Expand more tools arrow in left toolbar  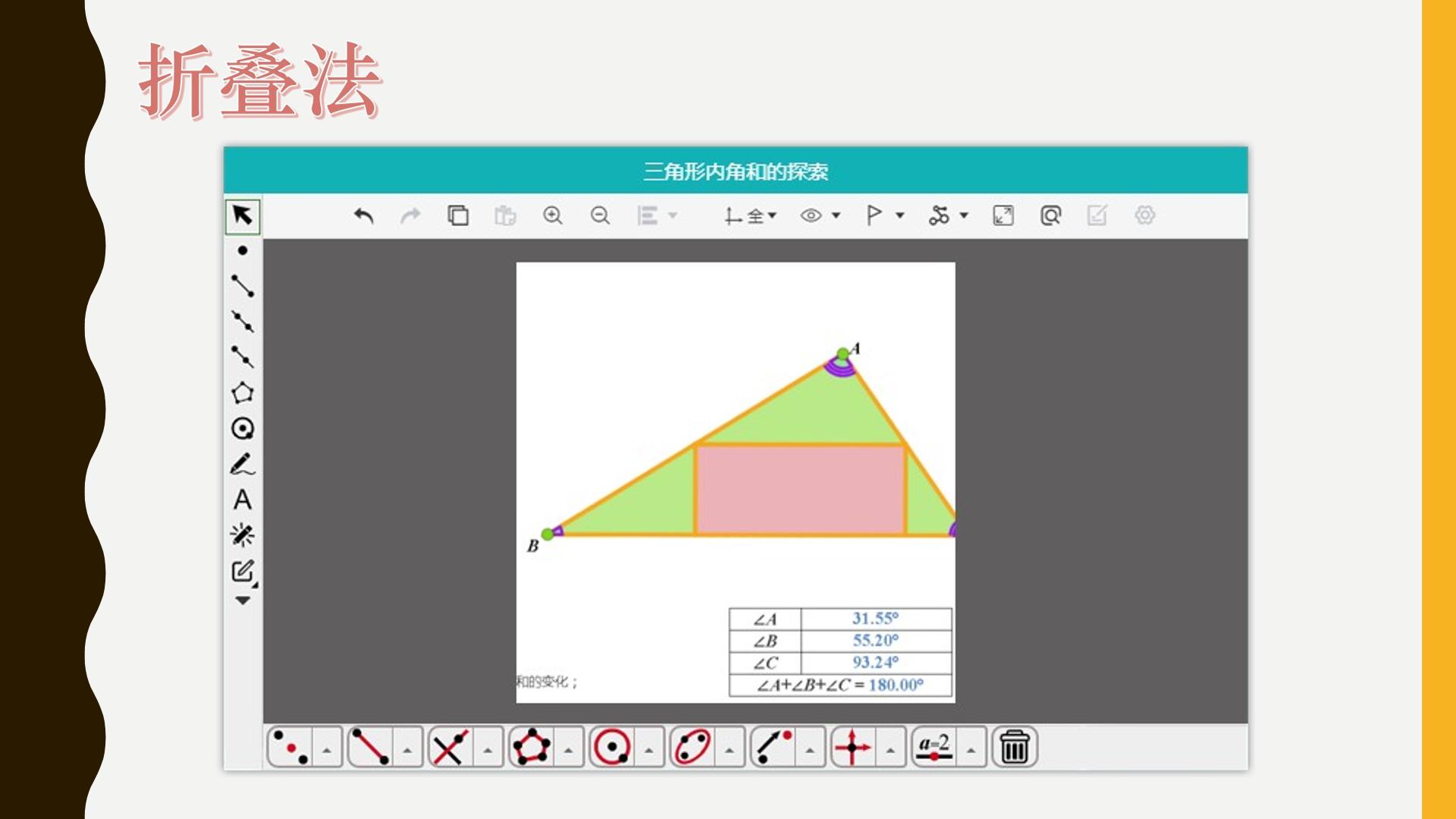(x=243, y=601)
